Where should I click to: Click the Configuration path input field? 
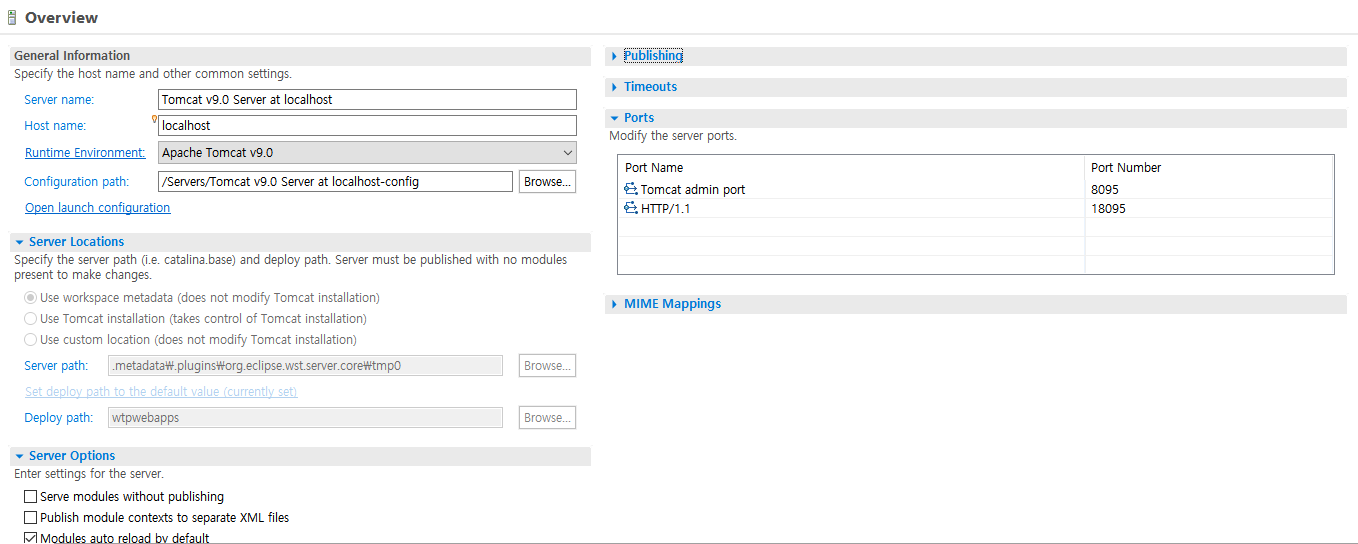point(335,182)
